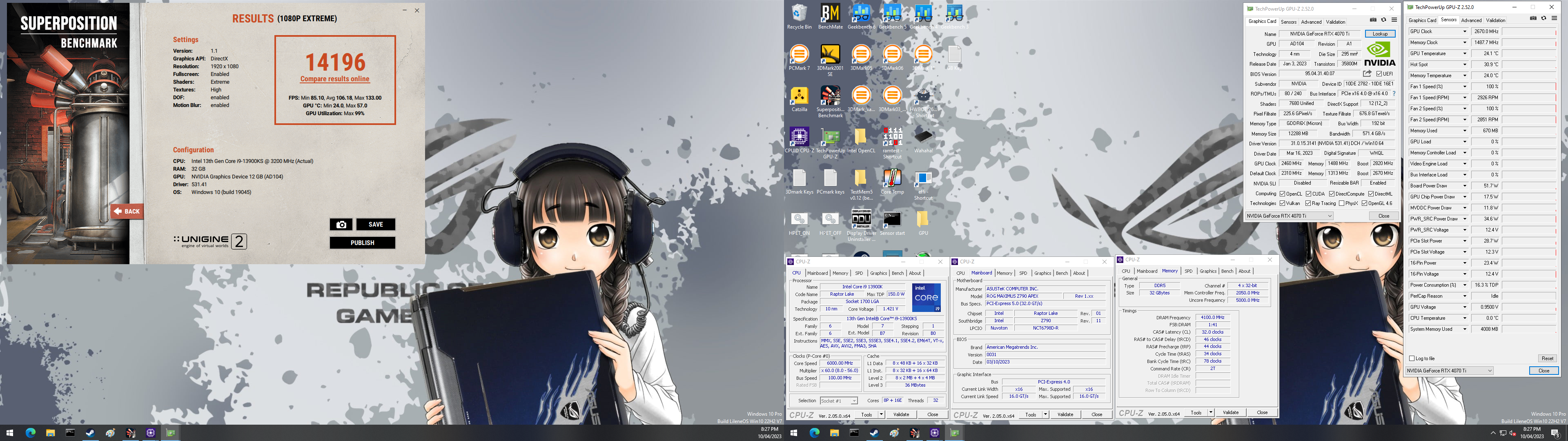Toggle the PhysX checkbox
The image size is (1568, 441).
click(x=1341, y=203)
